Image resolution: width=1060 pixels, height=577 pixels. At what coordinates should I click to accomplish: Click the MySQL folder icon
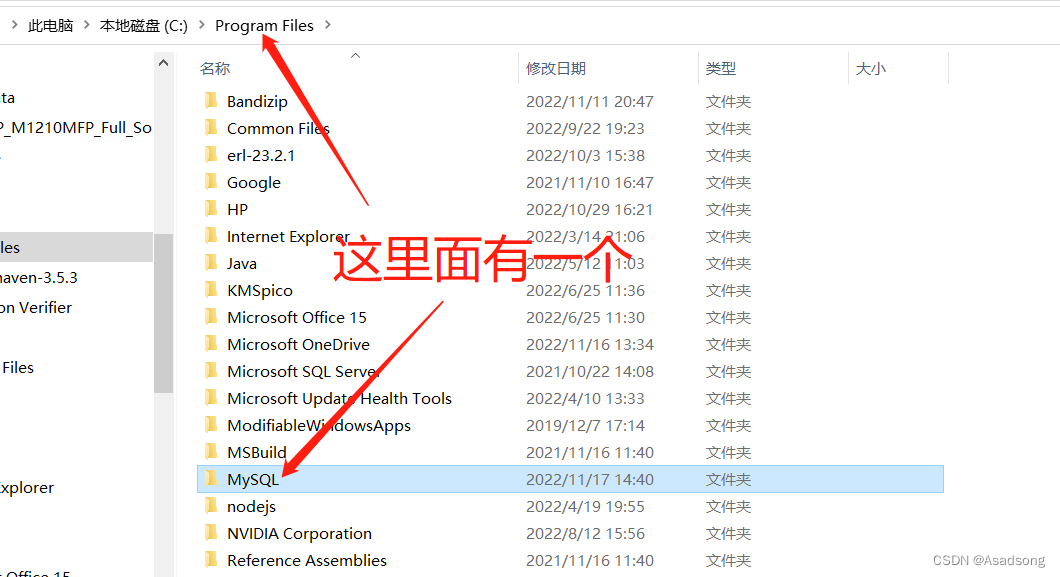pyautogui.click(x=211, y=479)
